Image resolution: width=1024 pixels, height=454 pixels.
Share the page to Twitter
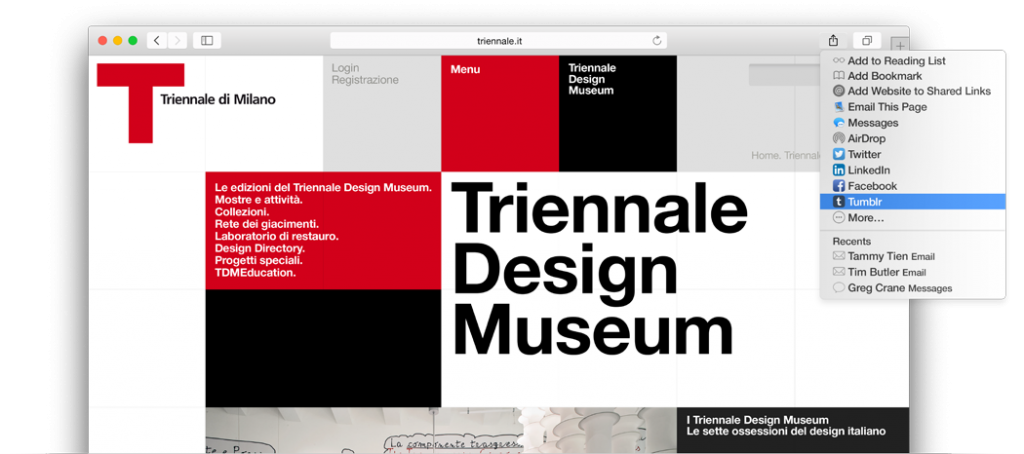click(x=912, y=154)
